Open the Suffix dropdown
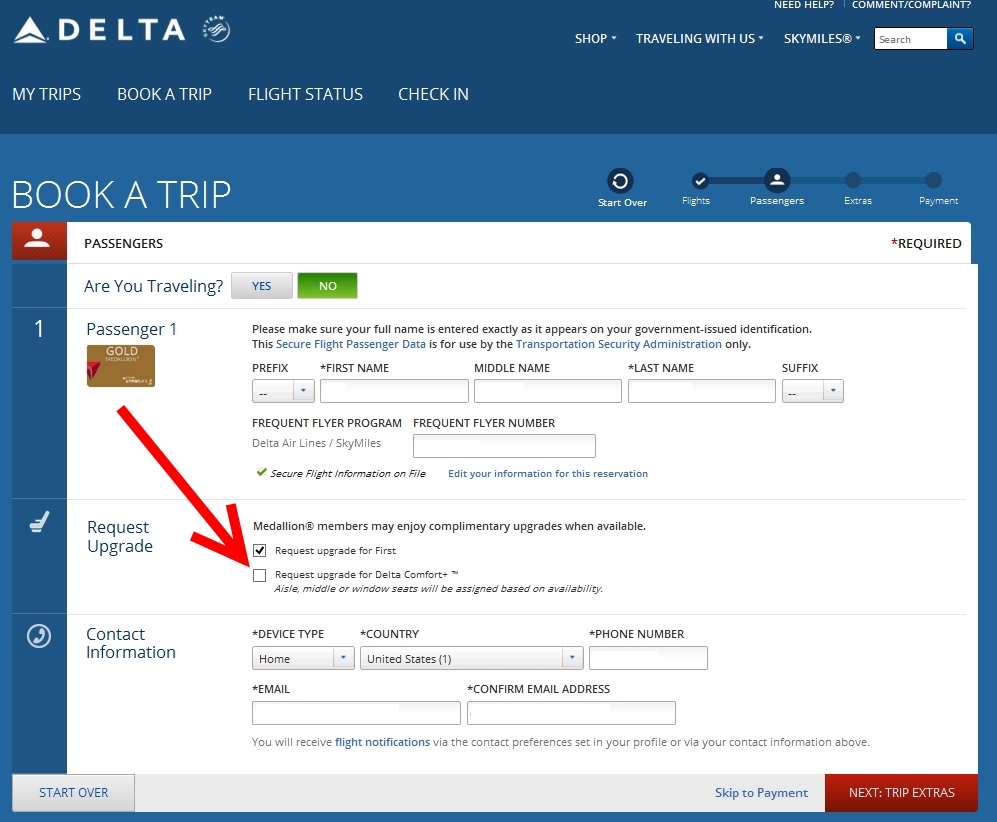This screenshot has height=822, width=997. [x=813, y=391]
